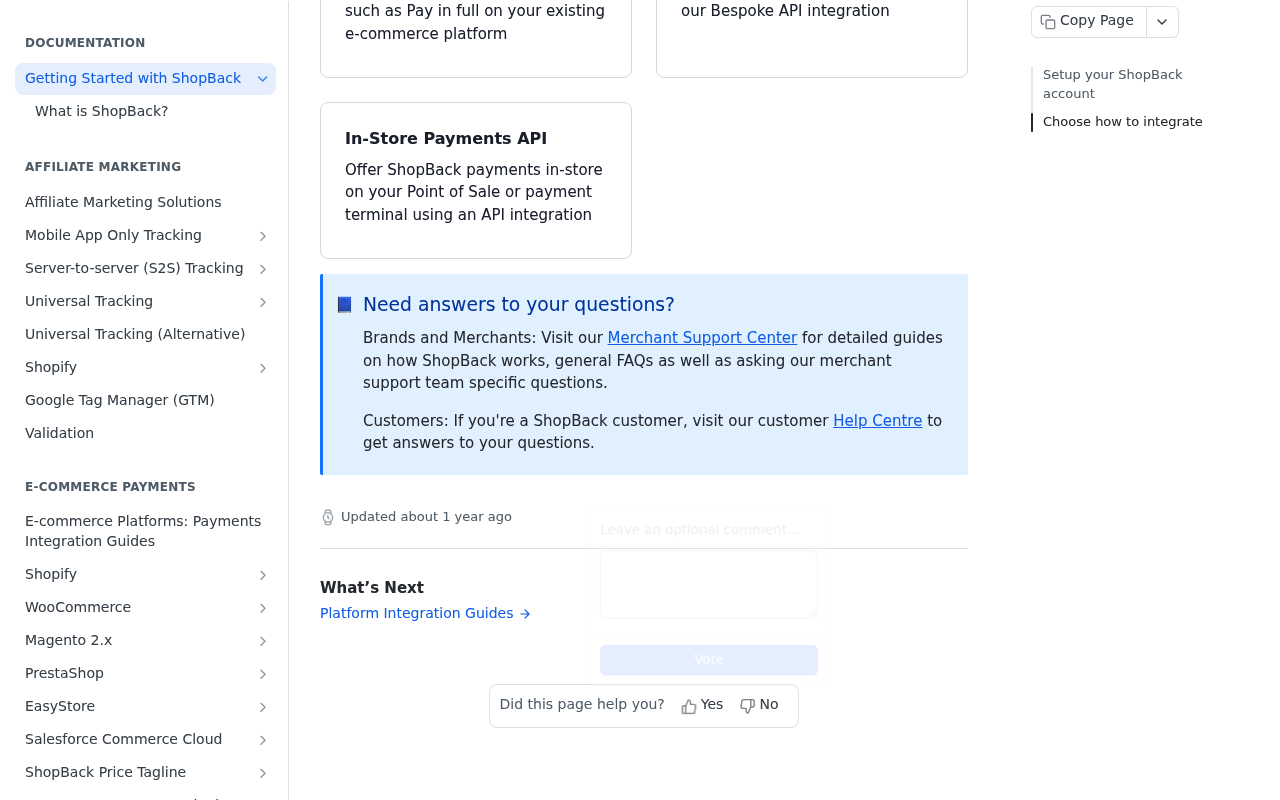This screenshot has width=1280, height=800.
Task: Click arrow icon after Platform Integration Guides
Action: click(525, 614)
